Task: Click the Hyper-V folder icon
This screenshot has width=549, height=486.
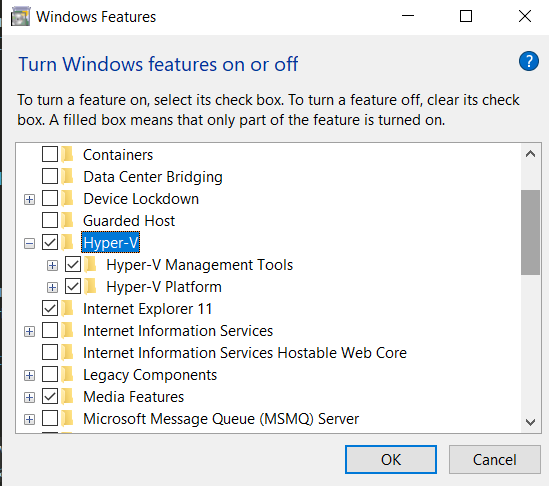Action: coord(67,242)
